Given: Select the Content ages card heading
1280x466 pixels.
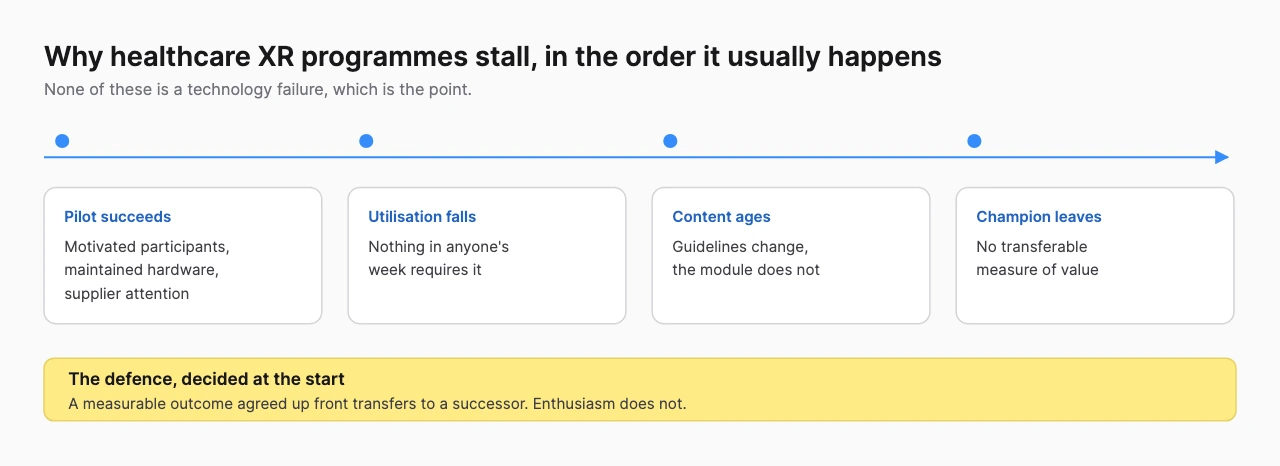Looking at the screenshot, I should tap(721, 217).
